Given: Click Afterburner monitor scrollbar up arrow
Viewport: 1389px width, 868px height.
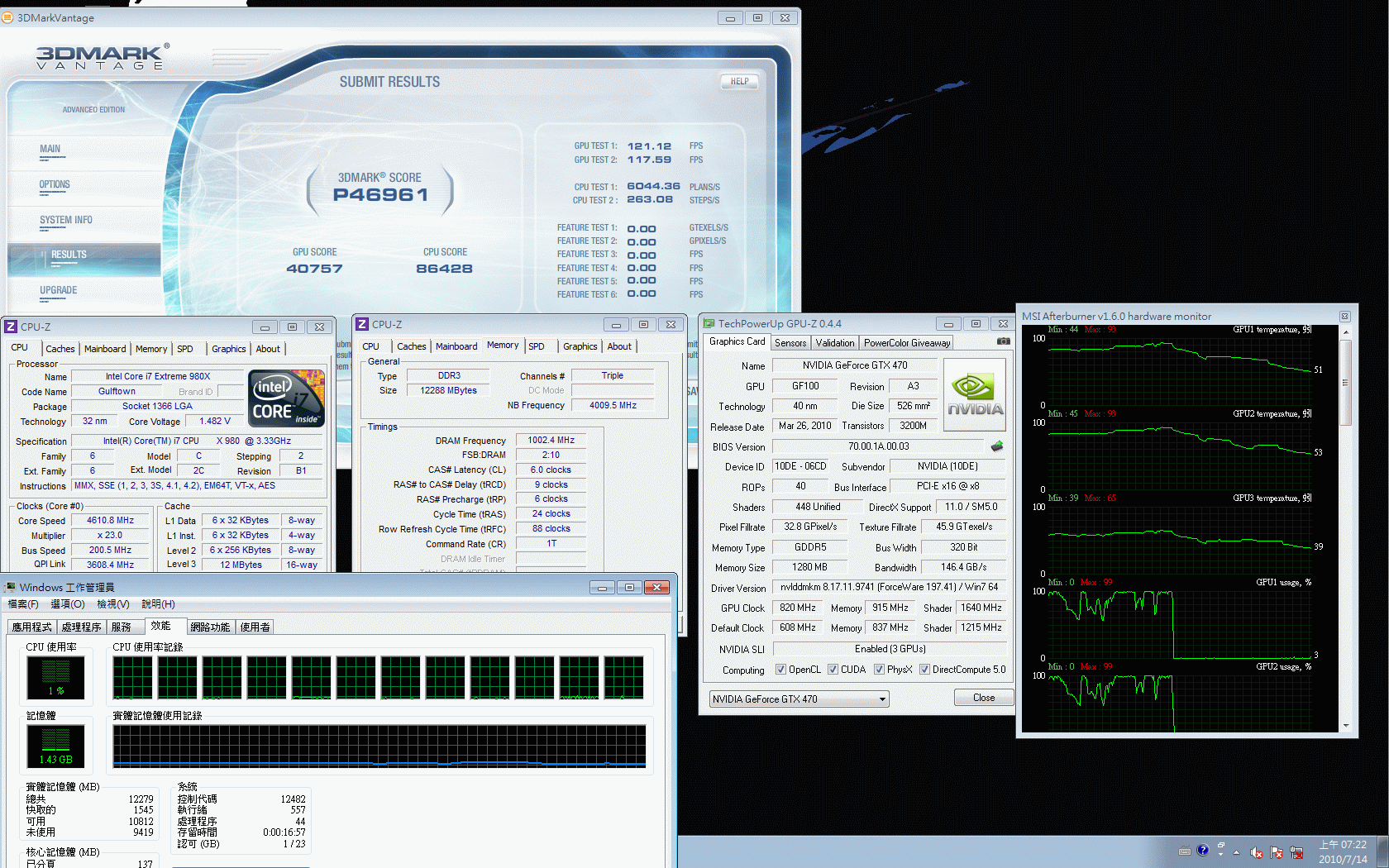Looking at the screenshot, I should 1346,332.
